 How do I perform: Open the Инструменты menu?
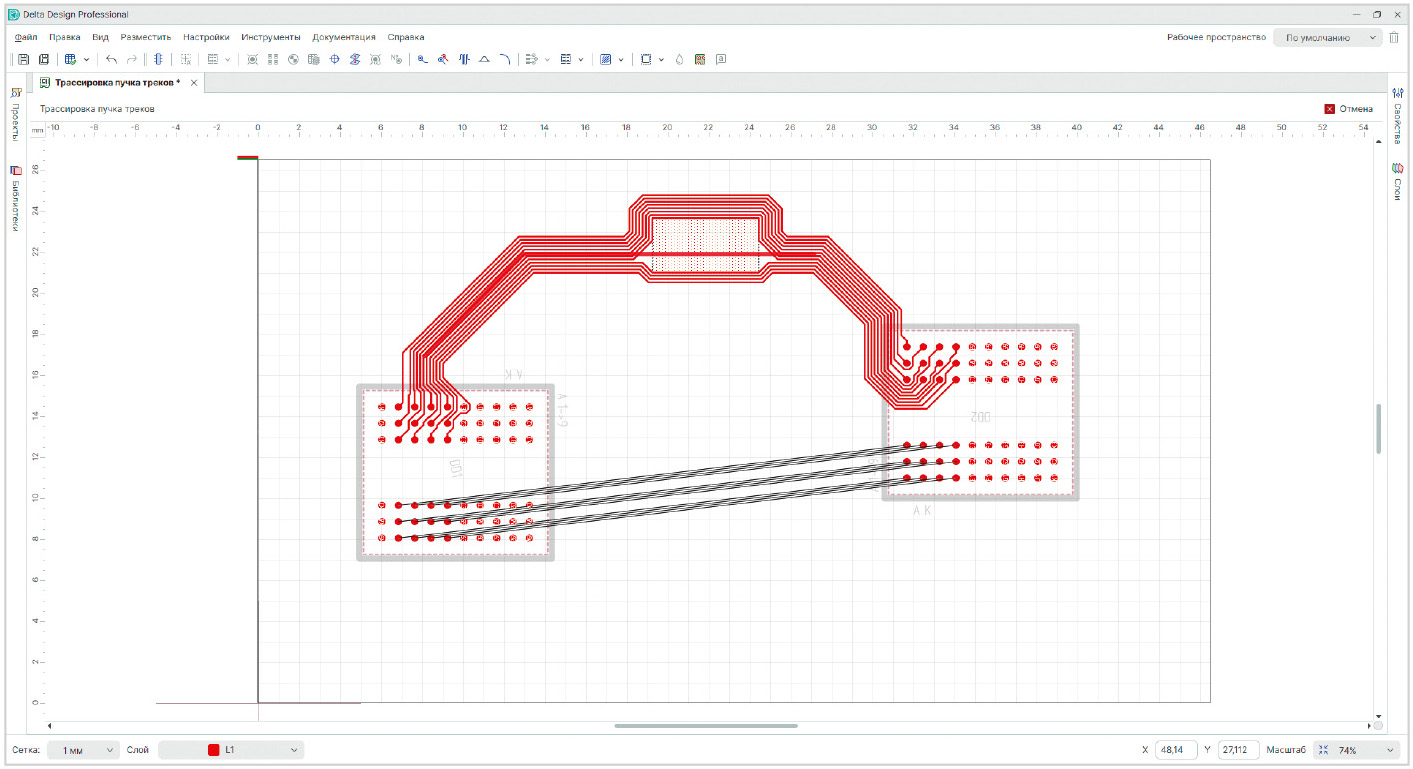[270, 37]
